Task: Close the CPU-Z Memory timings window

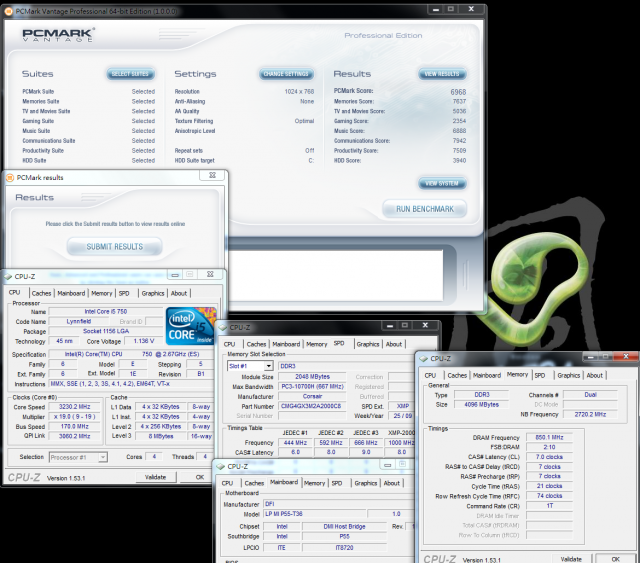Action: coord(625,357)
